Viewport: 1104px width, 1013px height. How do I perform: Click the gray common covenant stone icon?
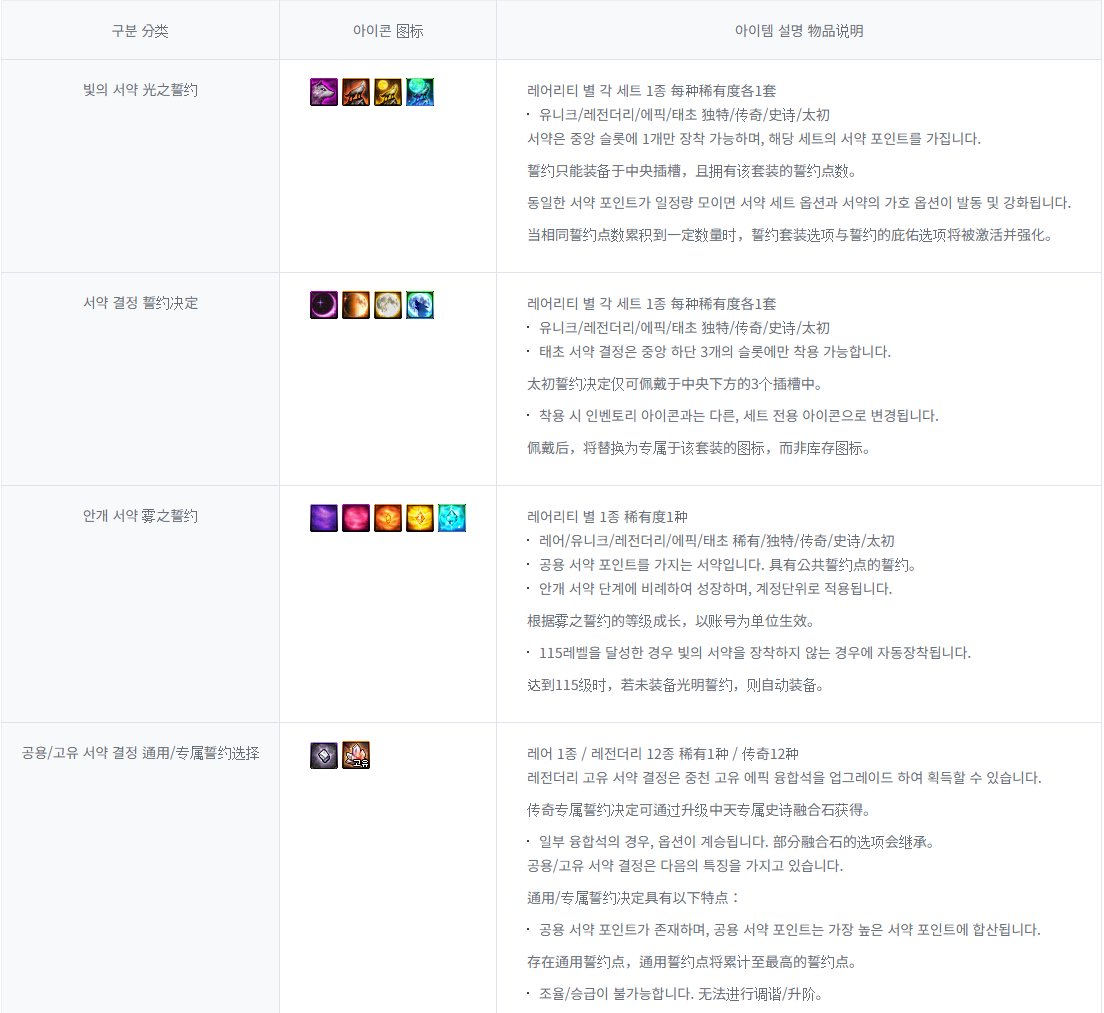click(324, 755)
